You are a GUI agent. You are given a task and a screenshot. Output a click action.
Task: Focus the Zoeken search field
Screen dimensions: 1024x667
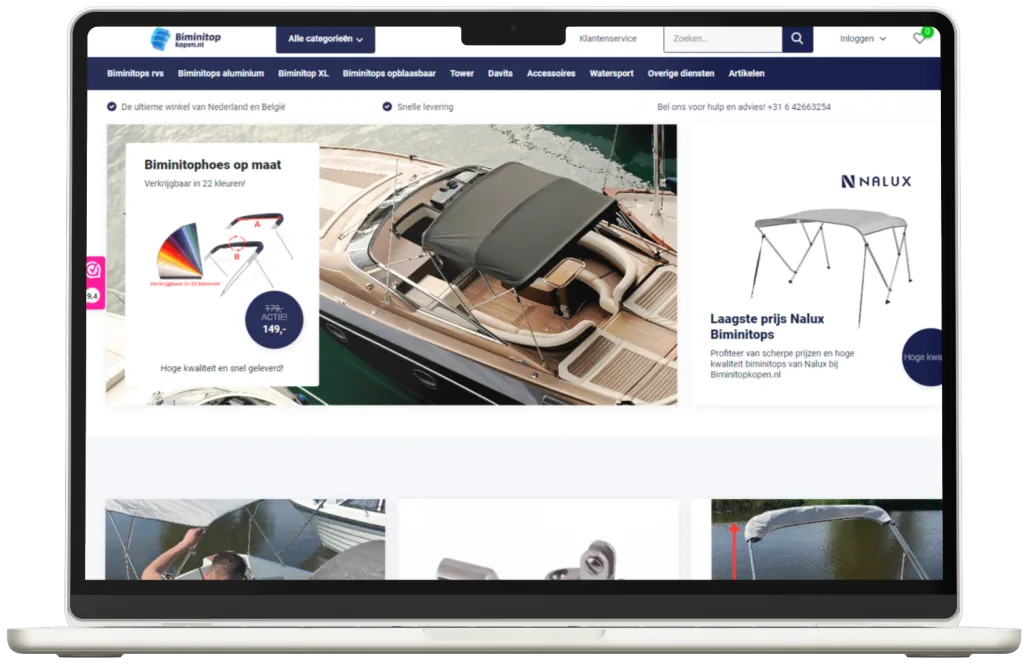(722, 39)
